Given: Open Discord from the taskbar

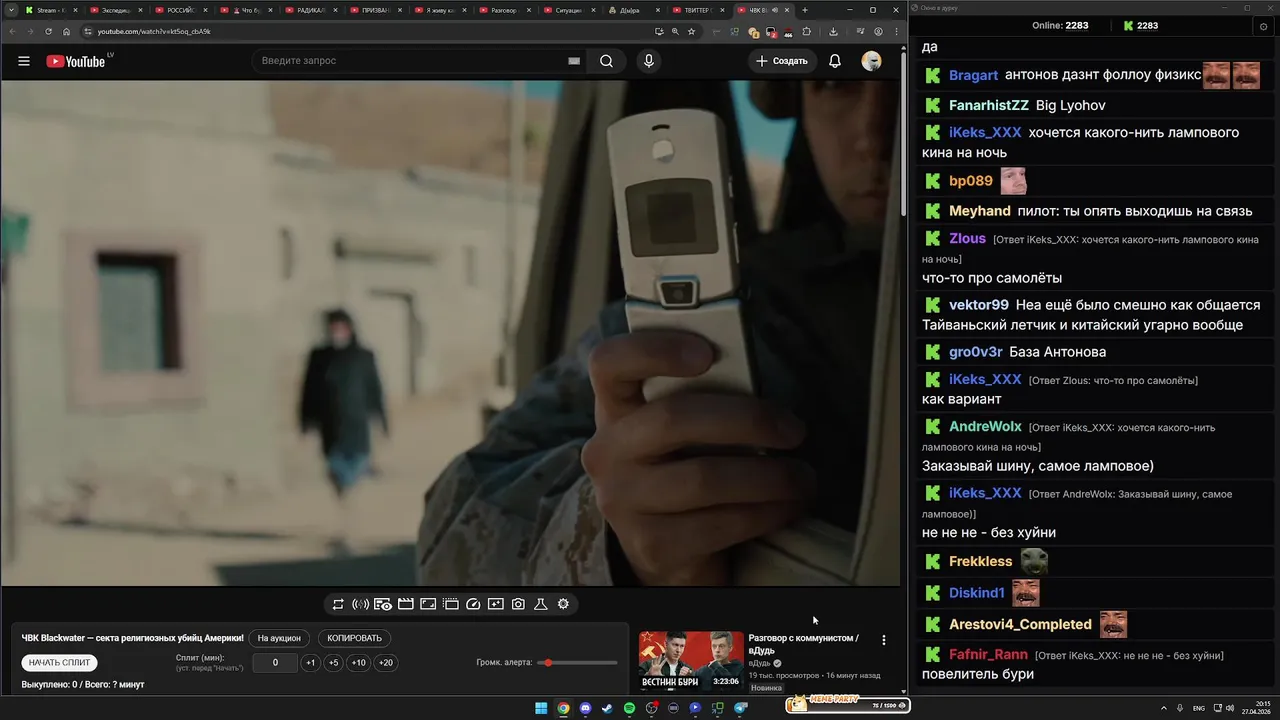Looking at the screenshot, I should pos(585,708).
